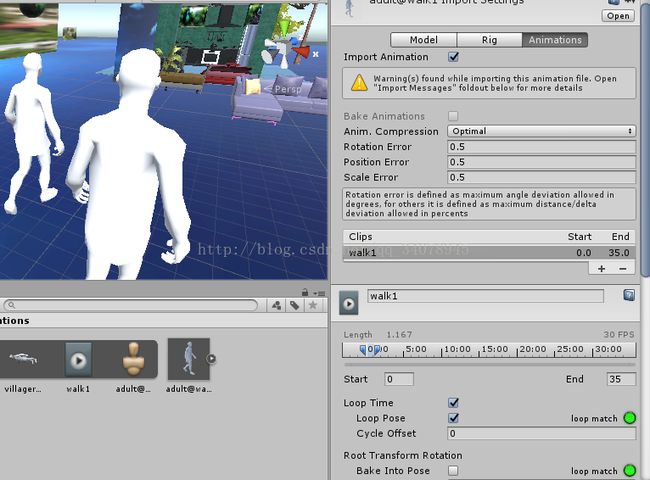Click the favorites star icon
The width and height of the screenshot is (650, 480).
(313, 305)
